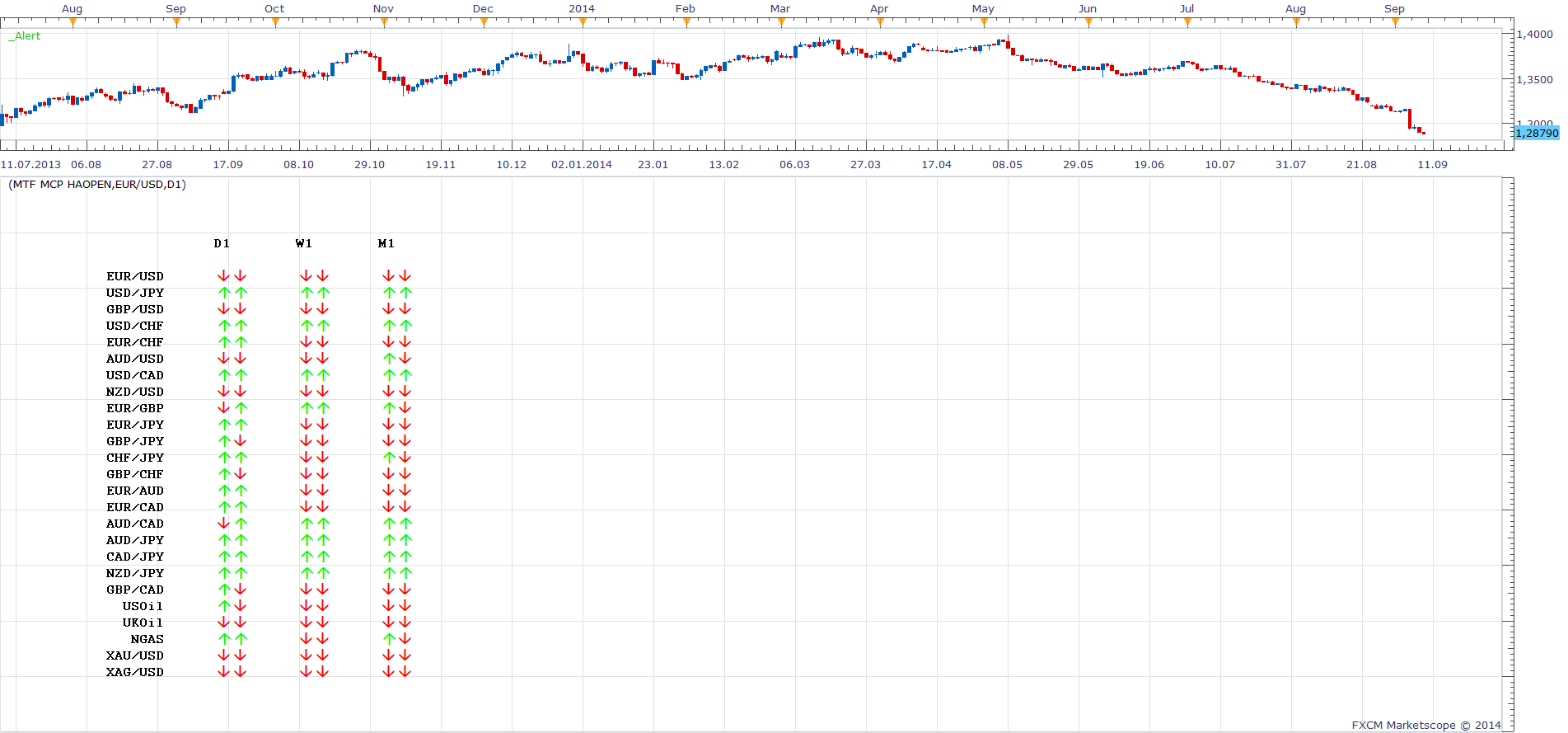Click the EUR/USD row label

coord(135,276)
